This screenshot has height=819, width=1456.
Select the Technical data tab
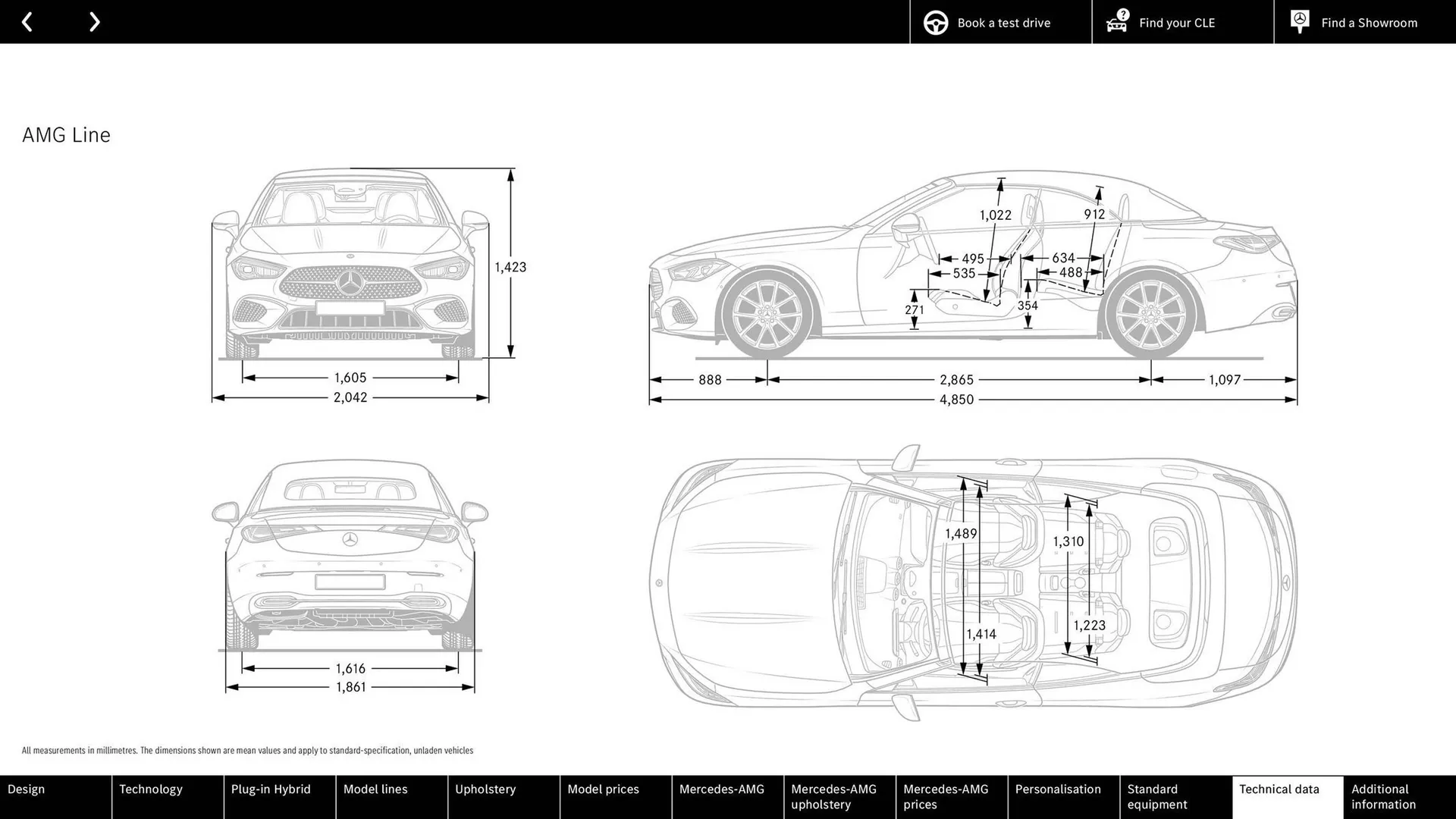pos(1280,789)
